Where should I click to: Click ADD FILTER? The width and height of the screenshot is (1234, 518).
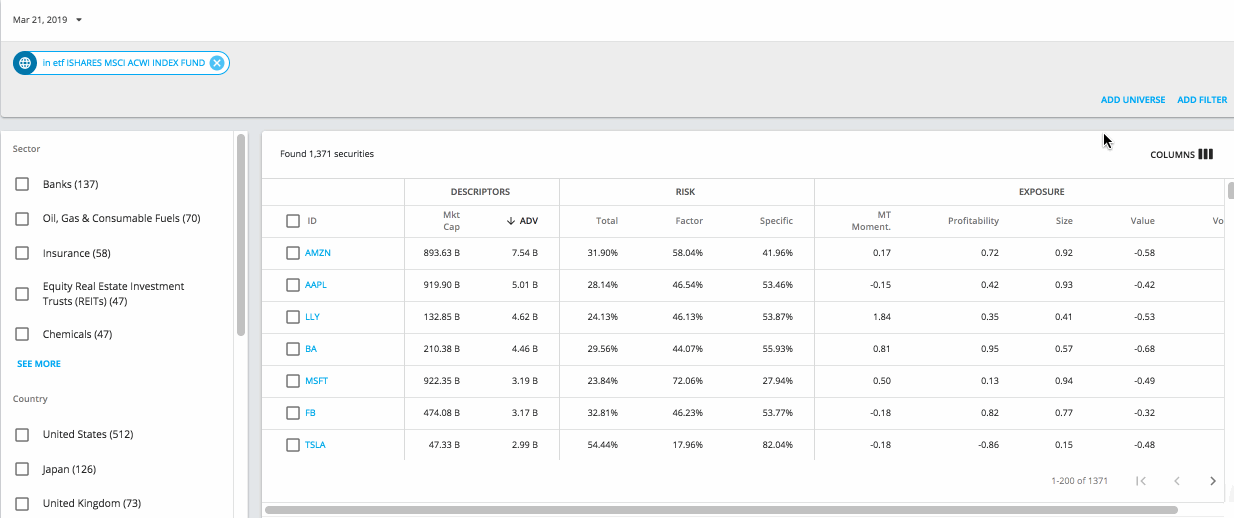point(1202,100)
